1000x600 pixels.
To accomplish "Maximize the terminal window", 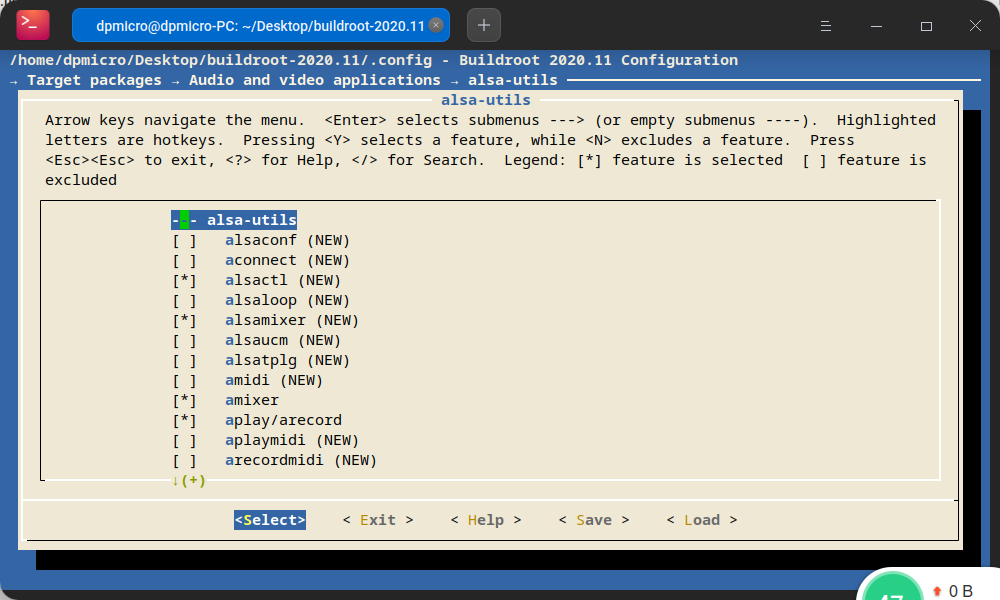I will click(x=926, y=26).
